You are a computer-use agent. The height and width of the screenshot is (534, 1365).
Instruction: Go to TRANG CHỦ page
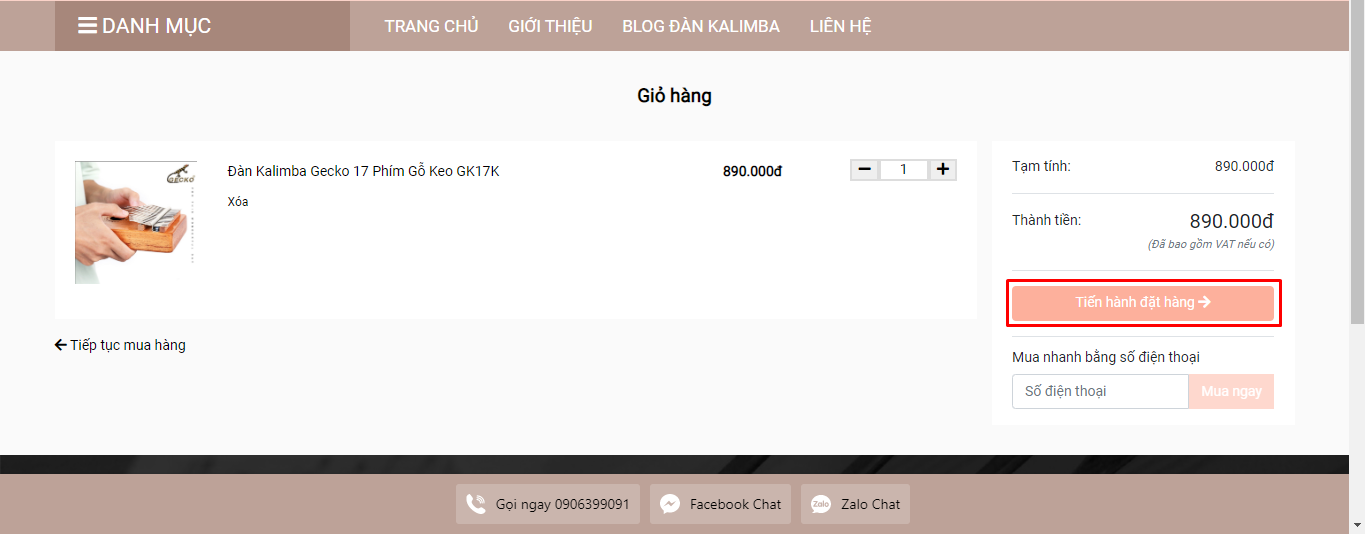pyautogui.click(x=431, y=26)
